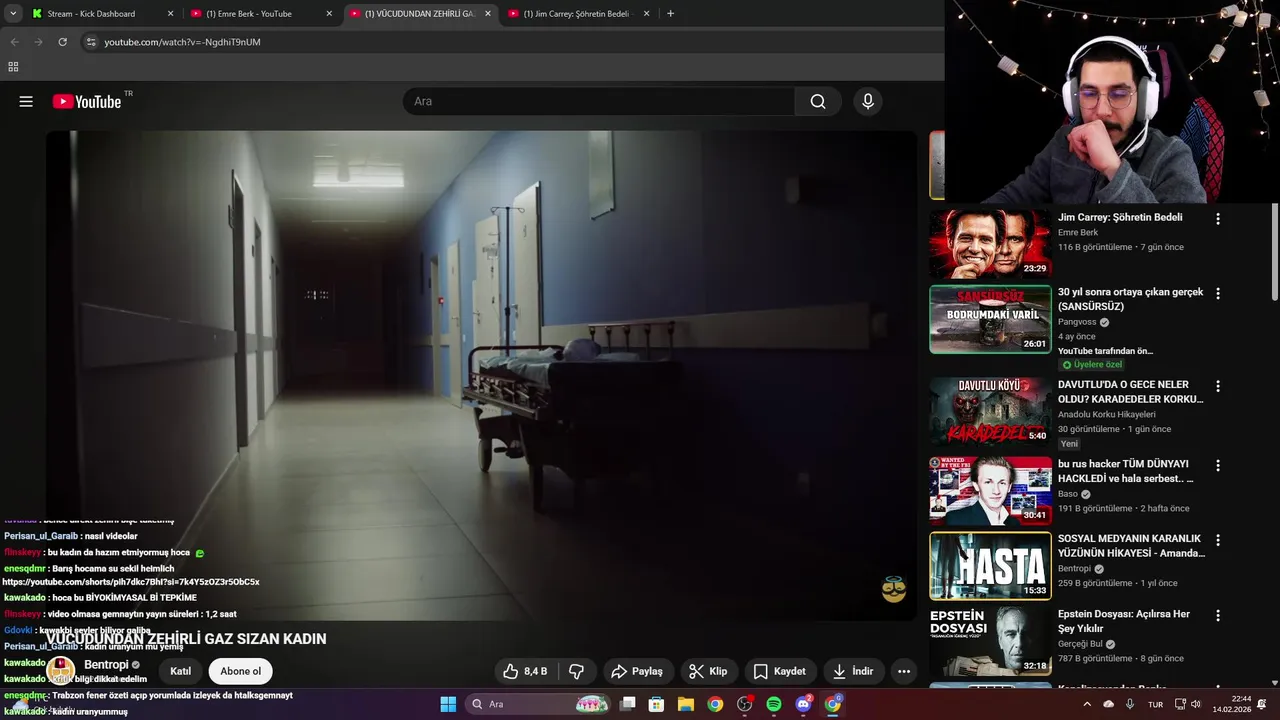
Task: Join channel with Katıl button
Action: click(x=180, y=671)
